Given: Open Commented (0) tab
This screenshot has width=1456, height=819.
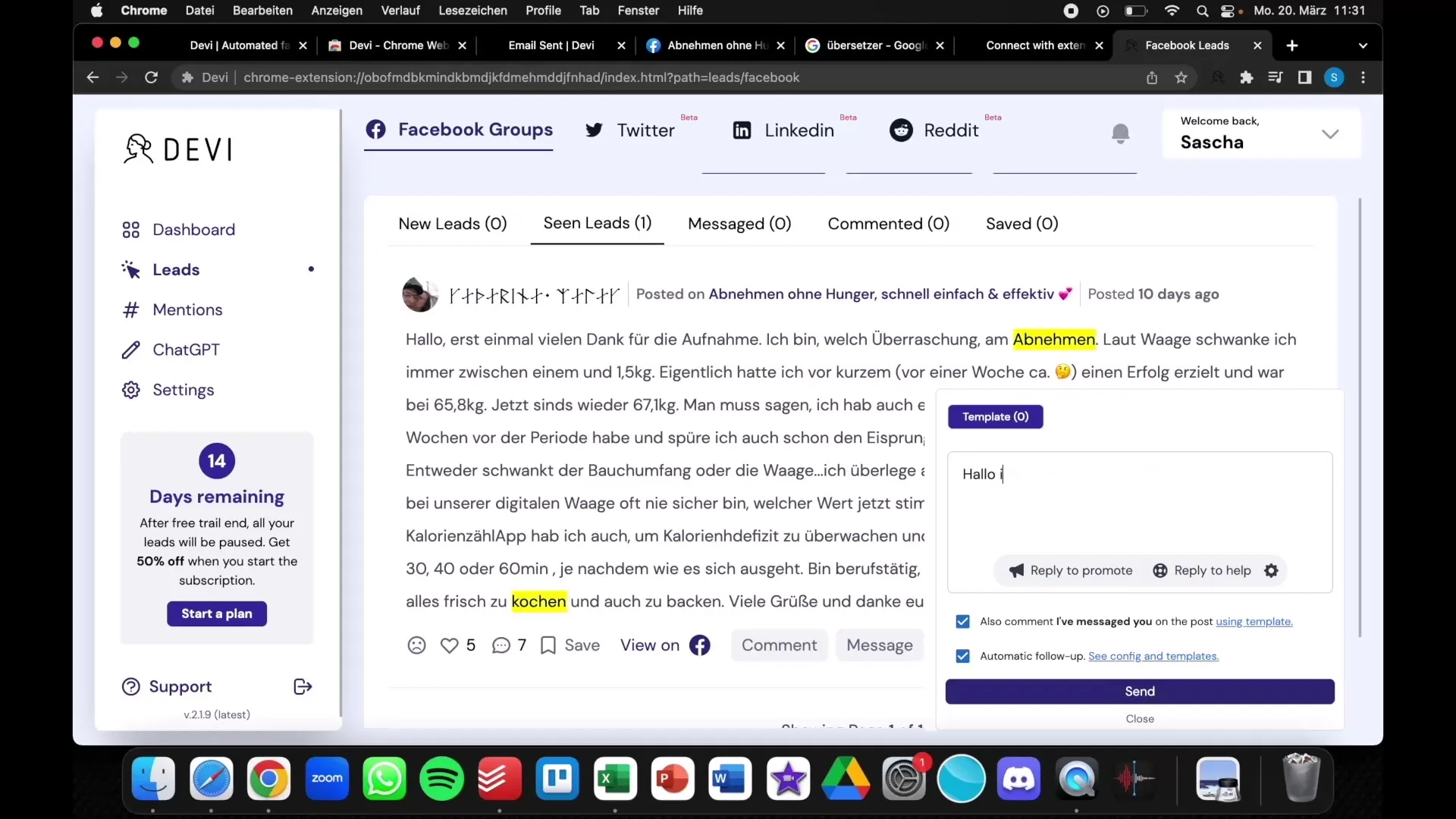Looking at the screenshot, I should pos(888,224).
